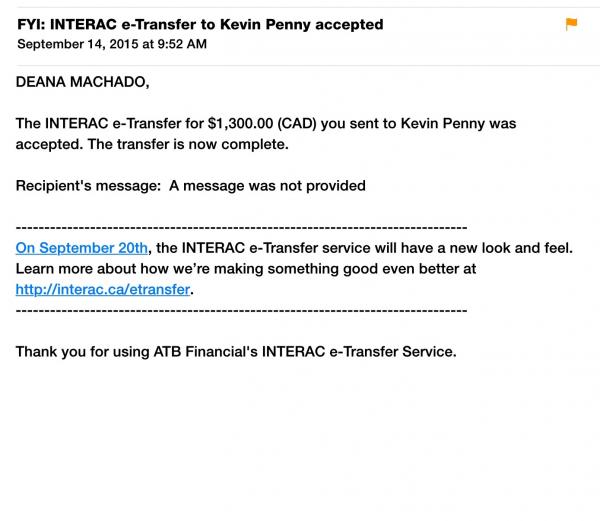Click the $1,300.00 (CAD) amount text
600x521 pixels.
coord(262,124)
